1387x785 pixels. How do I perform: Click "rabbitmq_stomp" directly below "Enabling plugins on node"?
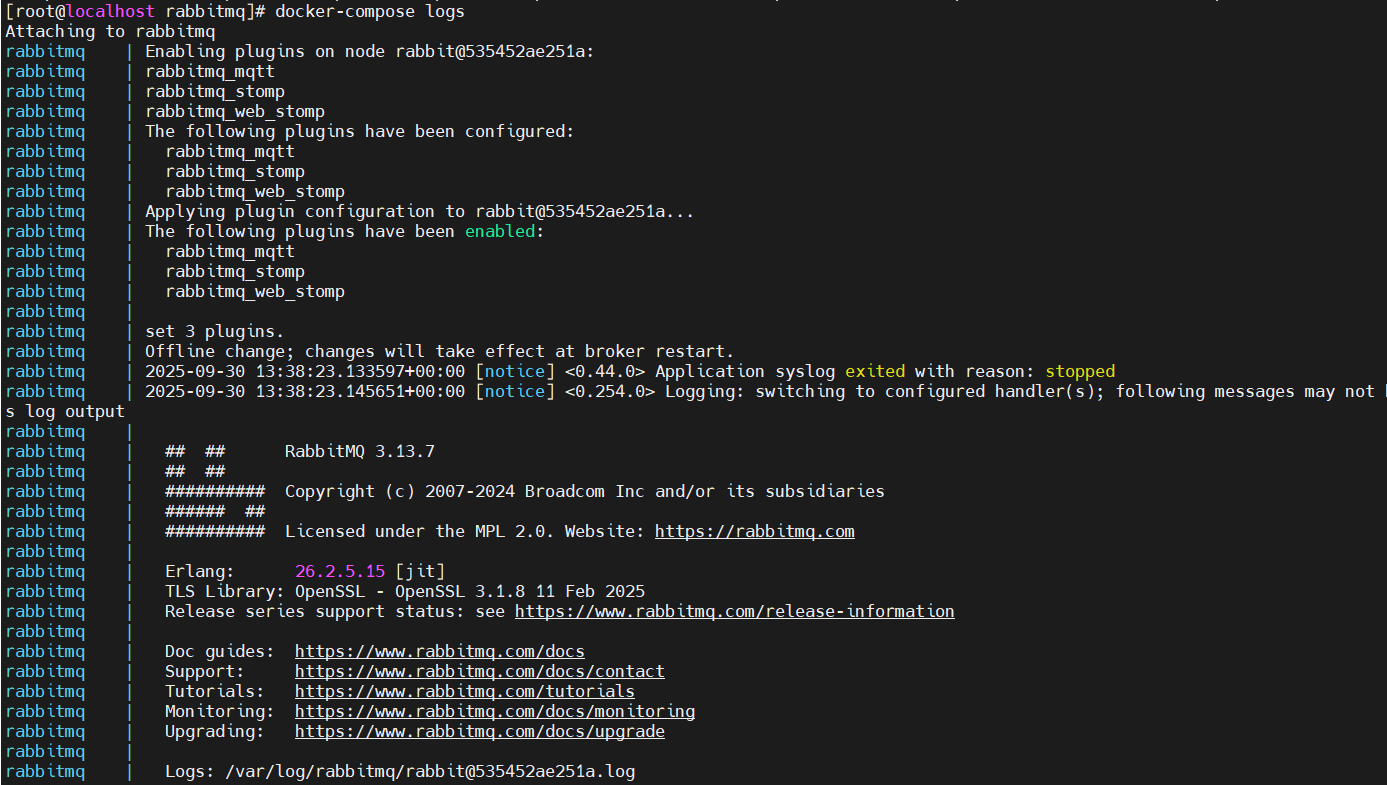click(x=214, y=91)
